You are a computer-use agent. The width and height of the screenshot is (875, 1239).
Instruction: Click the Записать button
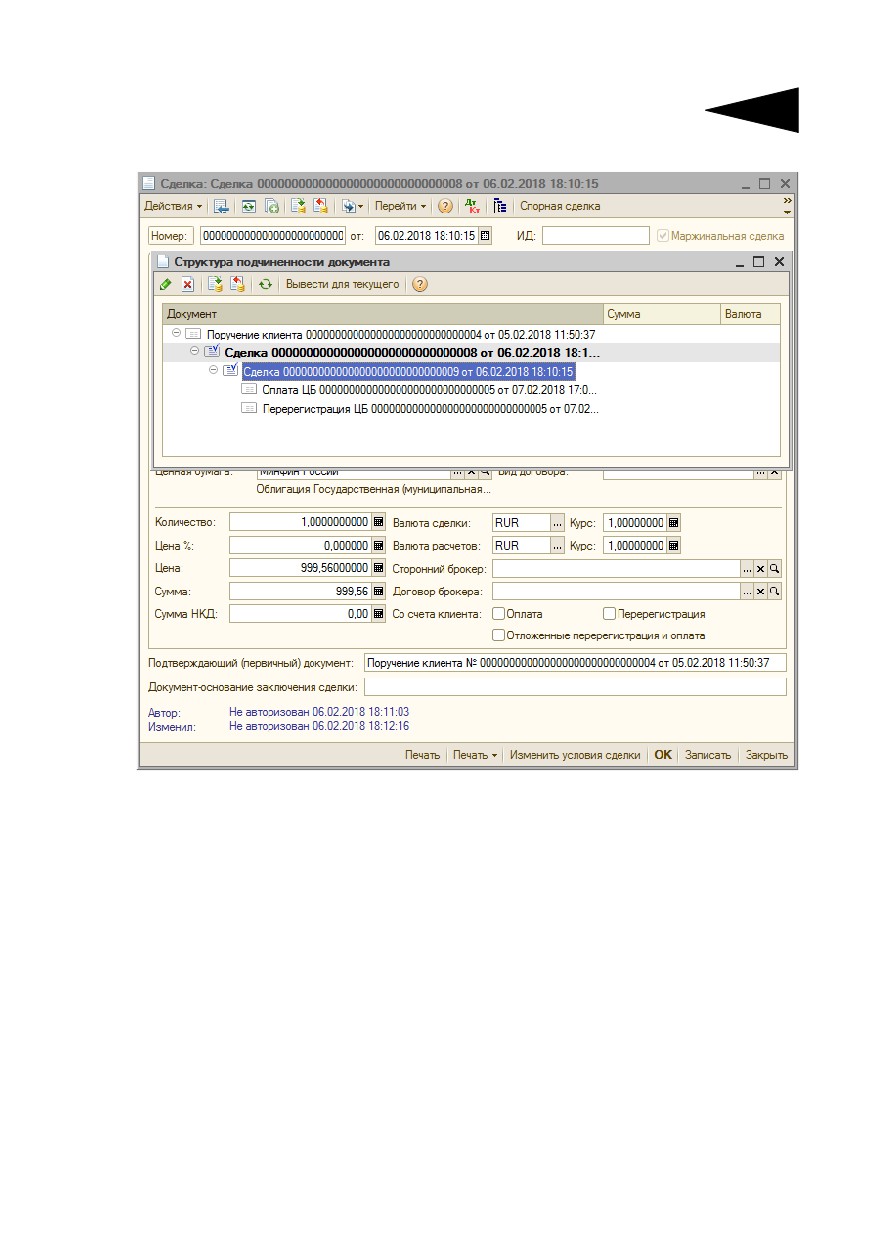click(x=708, y=755)
